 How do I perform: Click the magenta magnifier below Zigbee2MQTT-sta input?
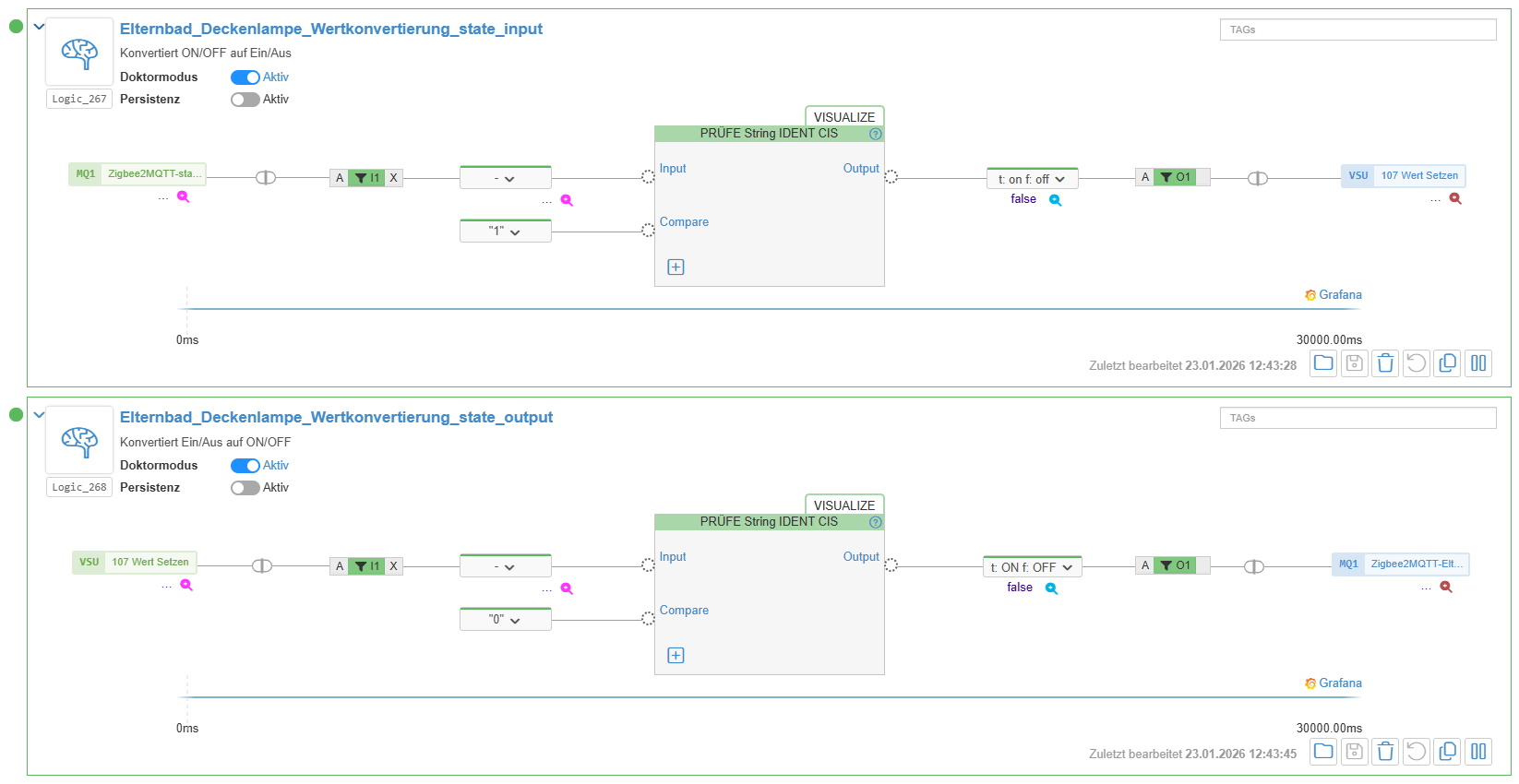pos(184,196)
